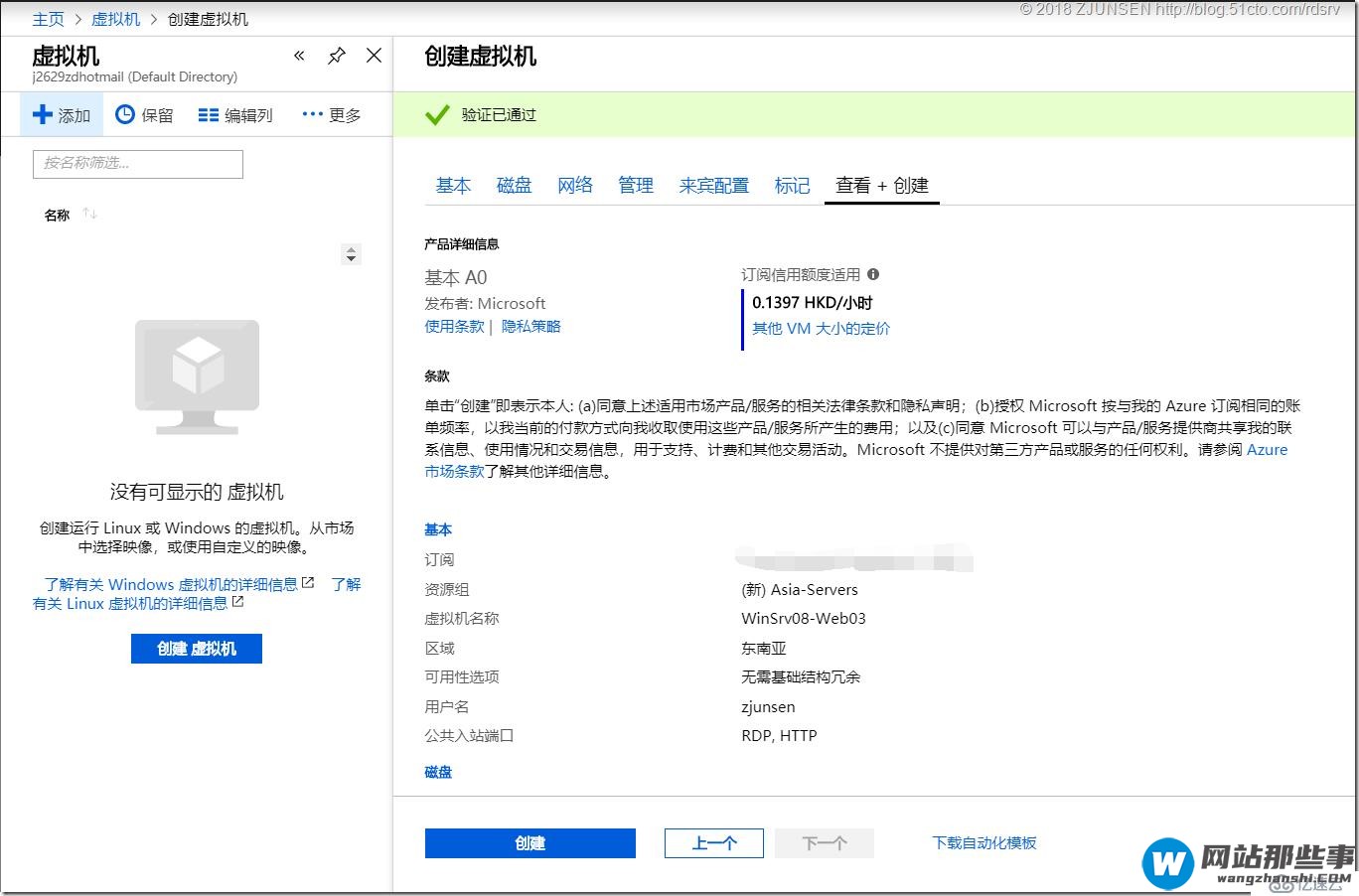
Task: Go to 主页 breadcrumb
Action: [x=48, y=19]
